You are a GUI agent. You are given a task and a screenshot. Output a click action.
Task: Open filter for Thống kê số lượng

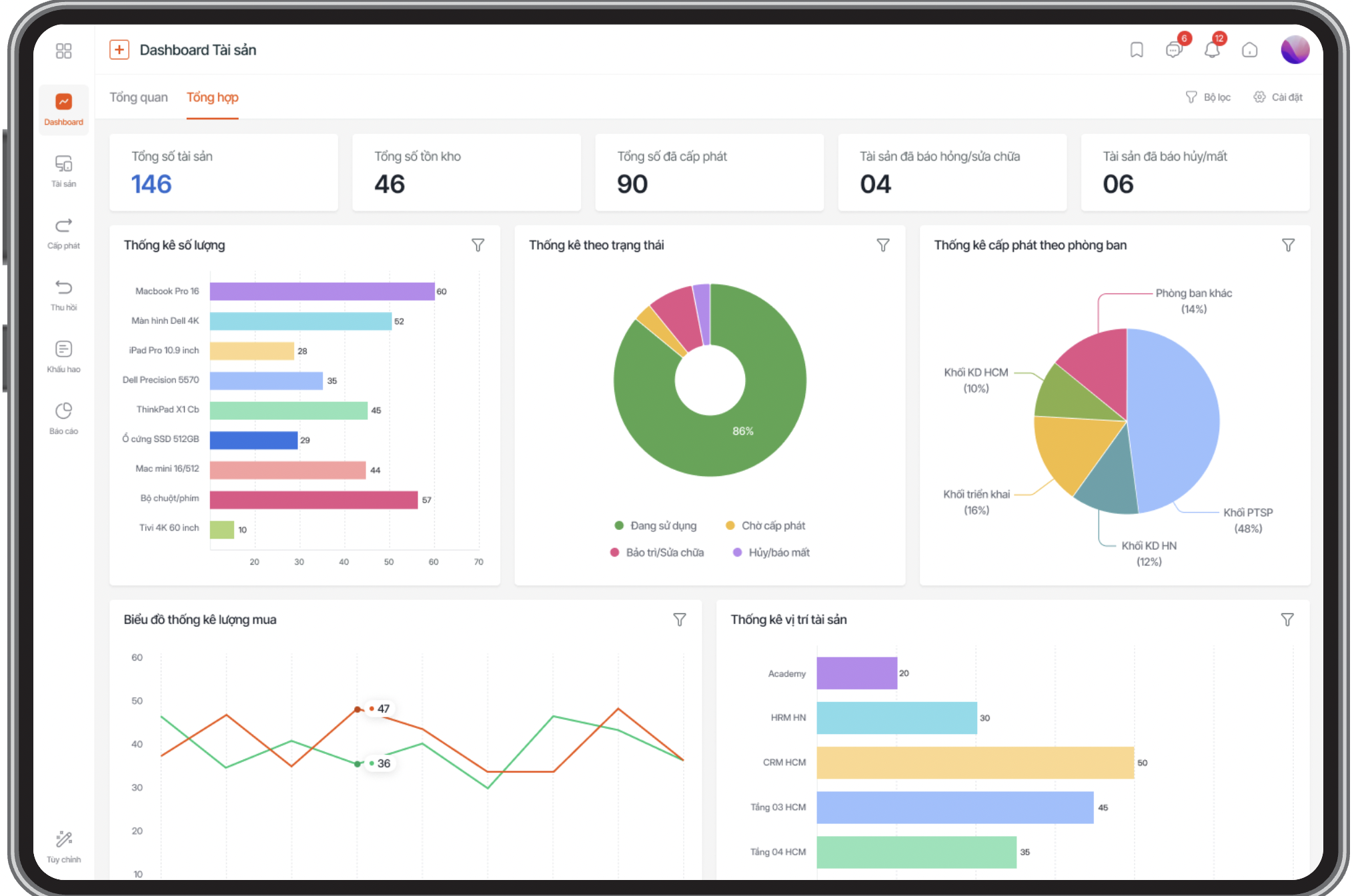(478, 245)
